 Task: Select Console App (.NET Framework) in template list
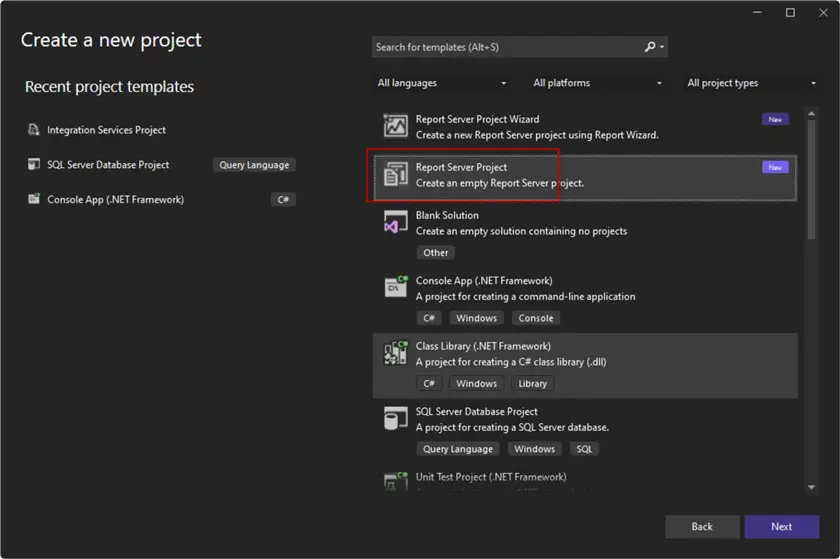pyautogui.click(x=585, y=300)
